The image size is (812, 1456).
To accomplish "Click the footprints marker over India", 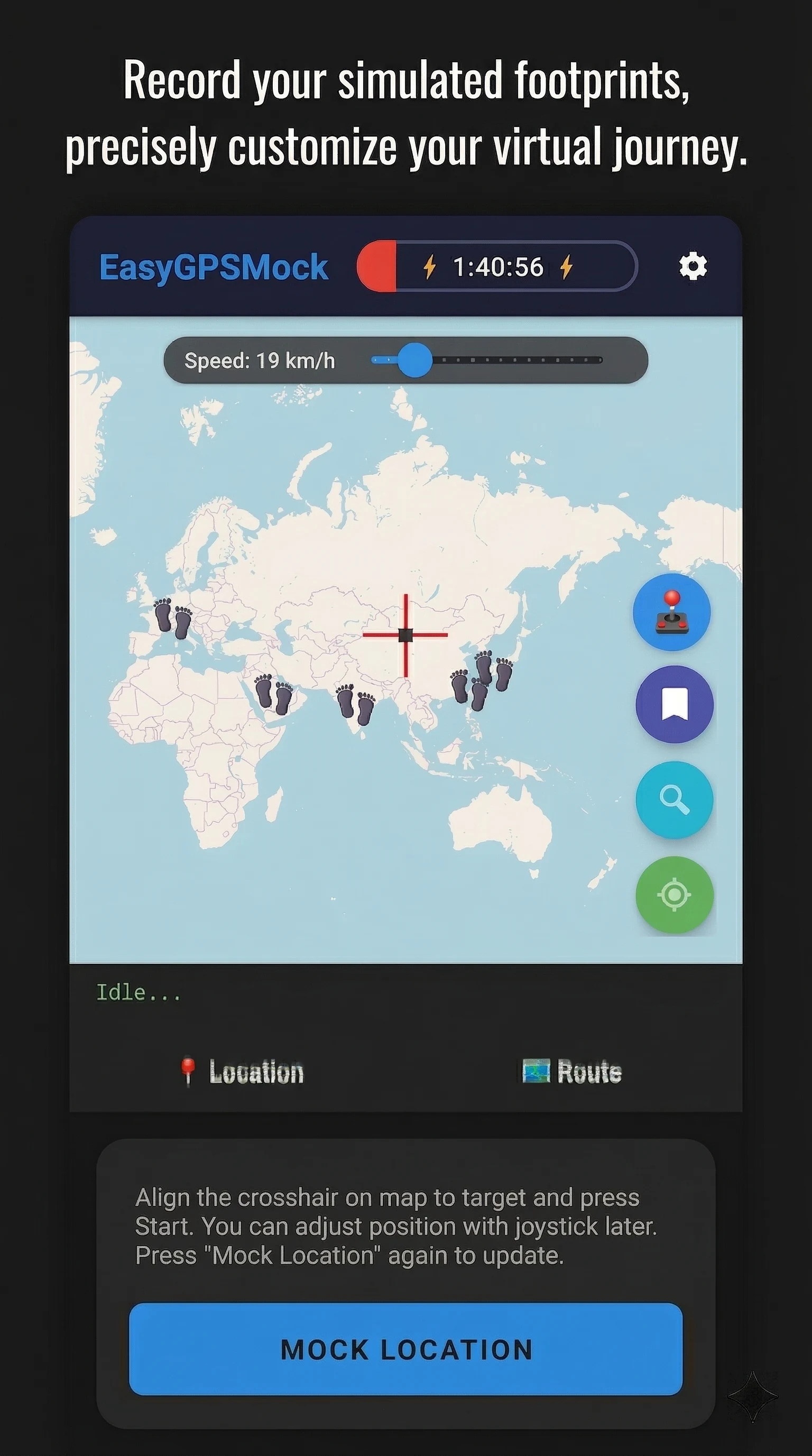I will tap(355, 704).
